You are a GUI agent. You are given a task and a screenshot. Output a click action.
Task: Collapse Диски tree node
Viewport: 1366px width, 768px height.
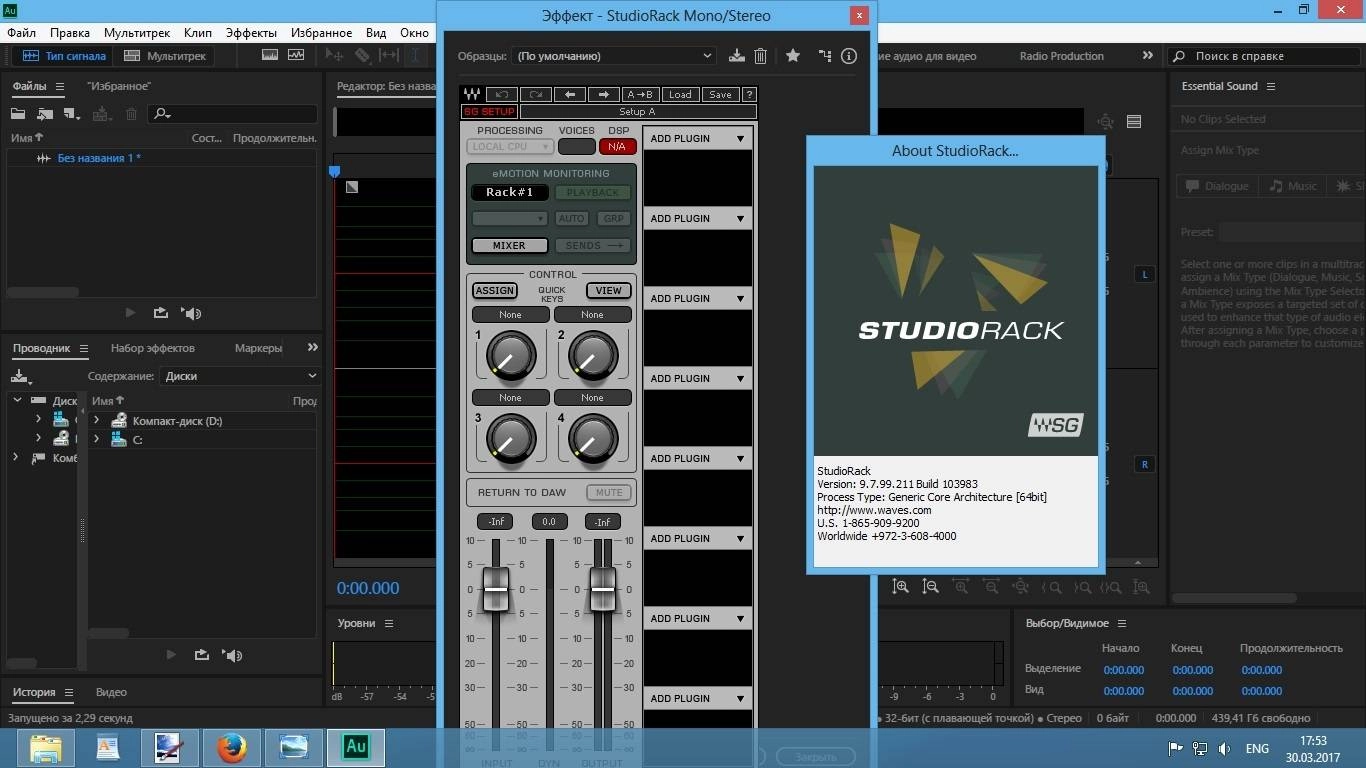17,400
